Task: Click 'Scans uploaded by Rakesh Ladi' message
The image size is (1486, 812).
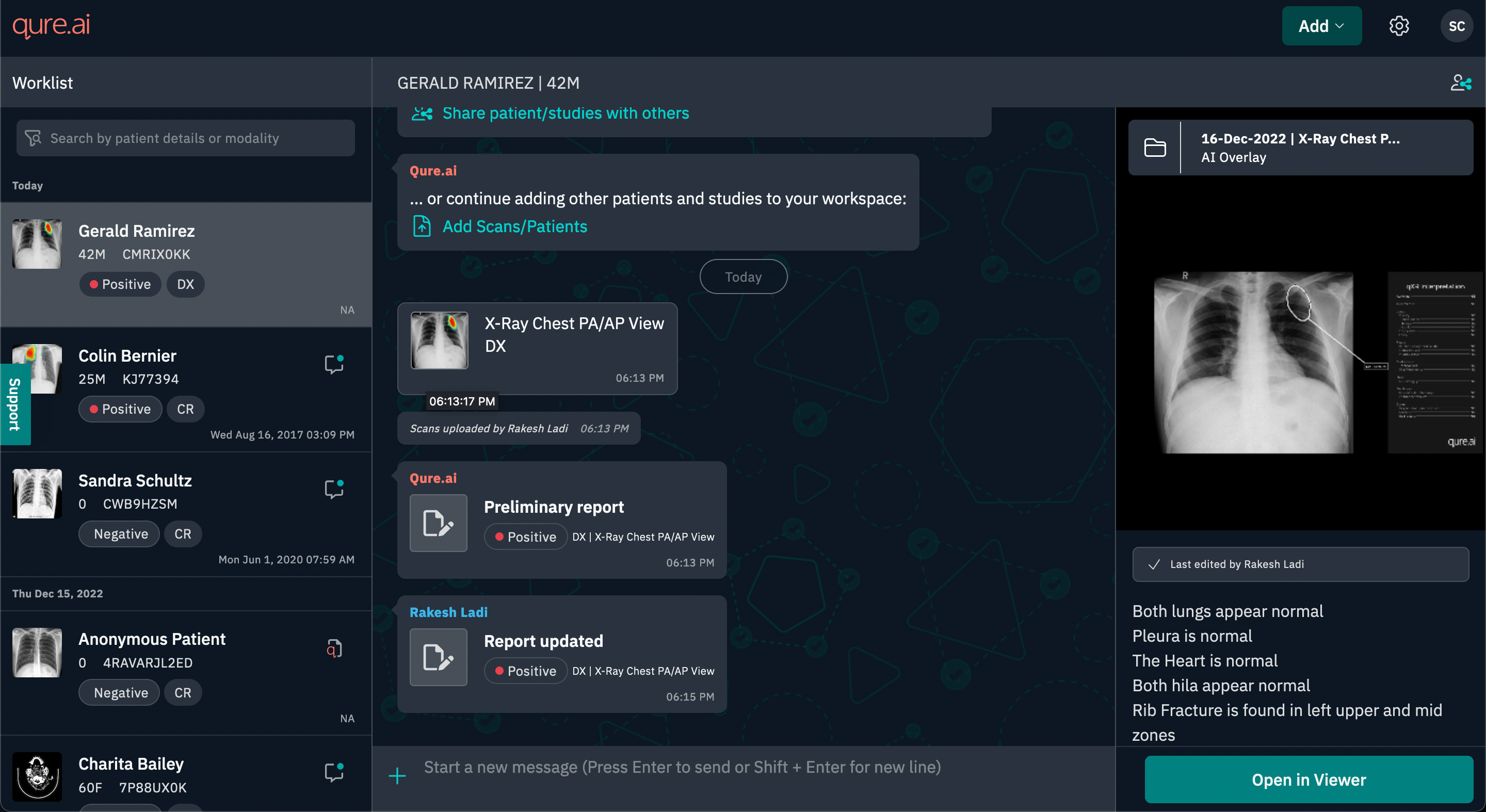Action: point(519,428)
